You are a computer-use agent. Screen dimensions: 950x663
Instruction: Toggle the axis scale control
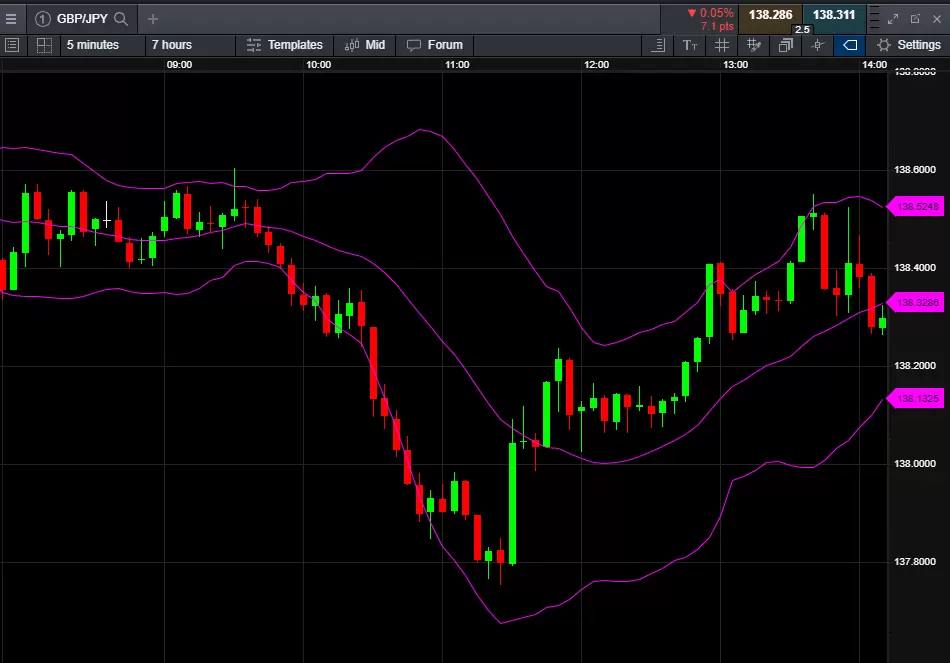coord(659,45)
